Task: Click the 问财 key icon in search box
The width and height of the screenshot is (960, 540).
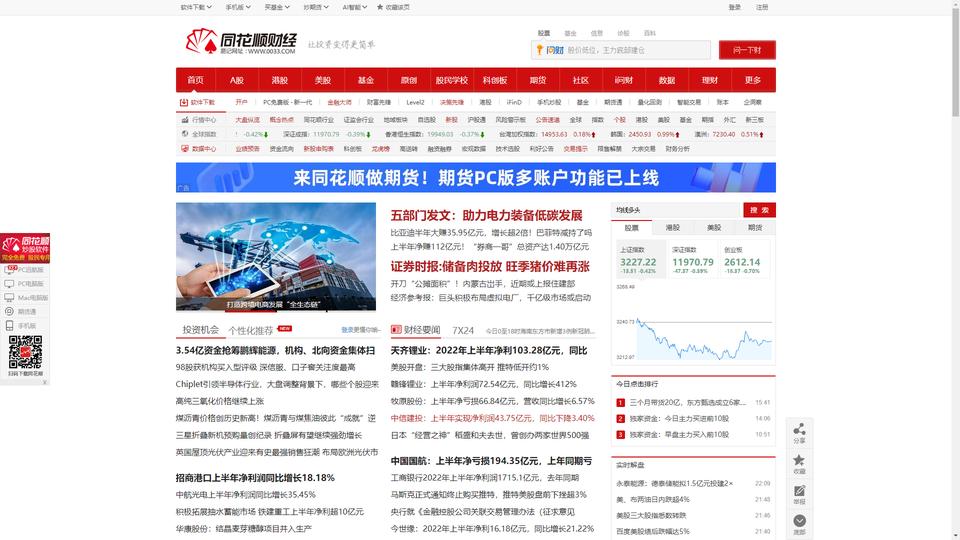Action: point(539,50)
